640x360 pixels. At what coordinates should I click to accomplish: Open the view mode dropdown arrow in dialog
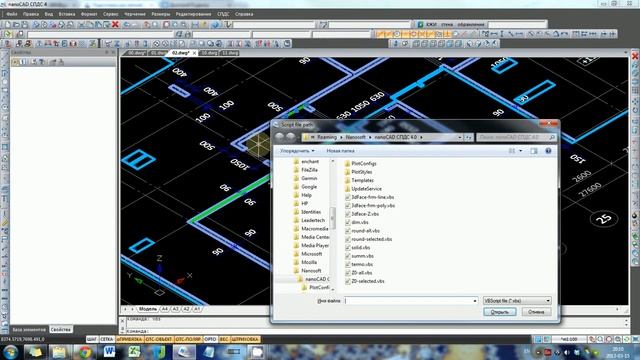(520, 151)
